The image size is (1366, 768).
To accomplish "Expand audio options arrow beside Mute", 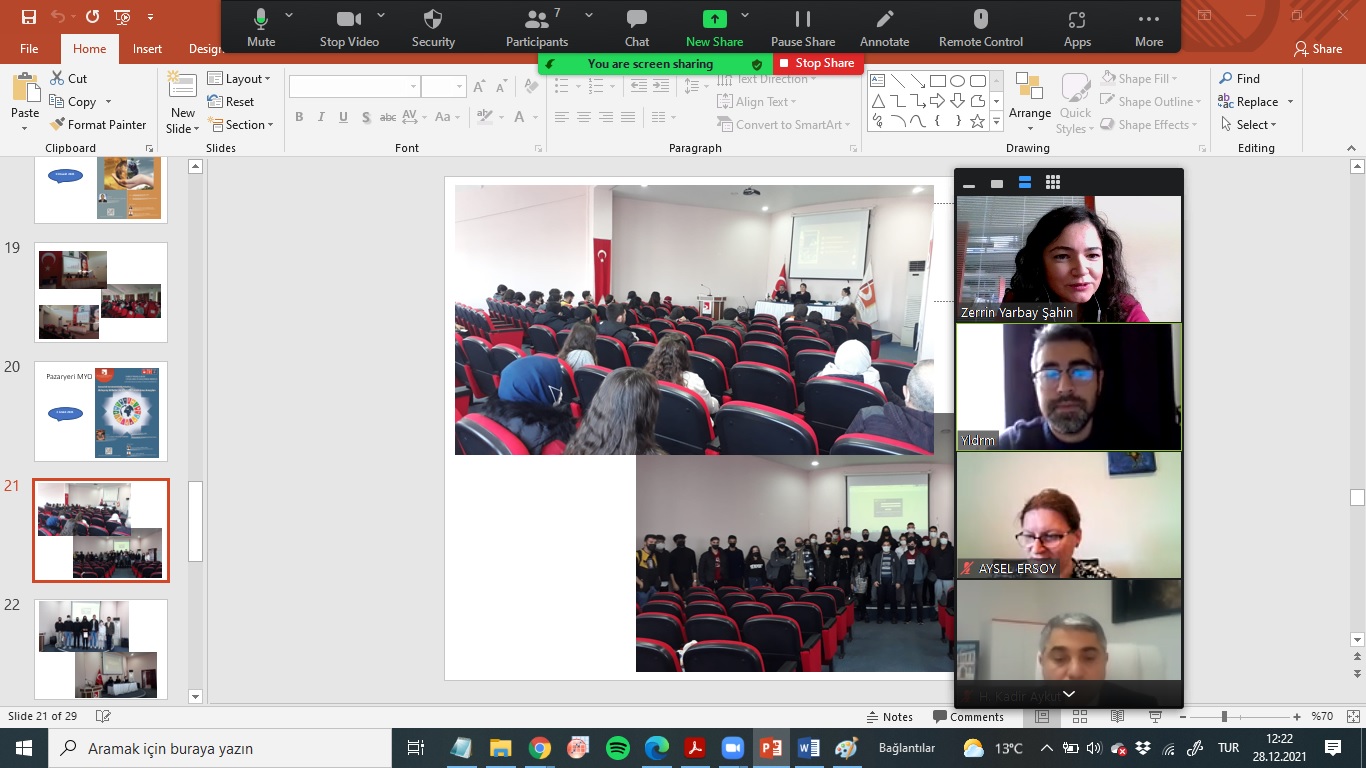I will click(x=289, y=16).
